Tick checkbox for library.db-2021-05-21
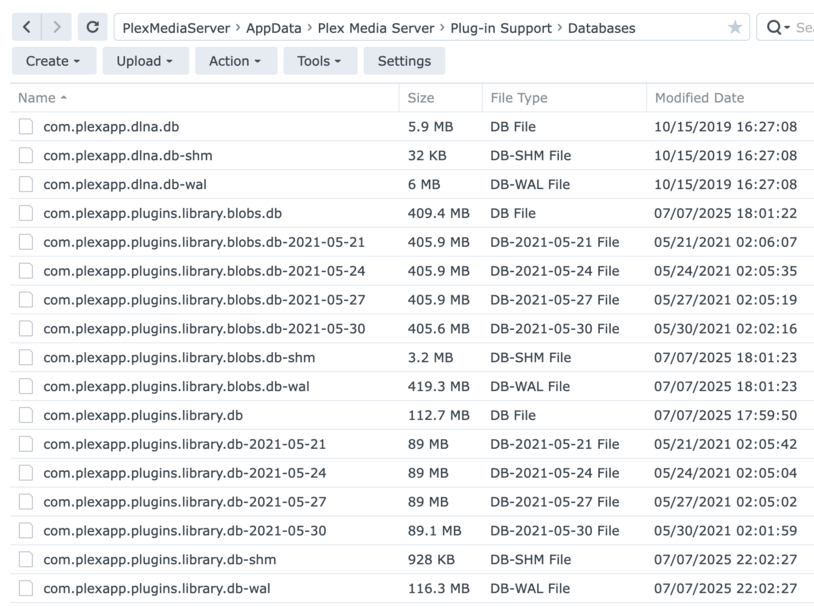The height and width of the screenshot is (614, 814). pyautogui.click(x=26, y=444)
